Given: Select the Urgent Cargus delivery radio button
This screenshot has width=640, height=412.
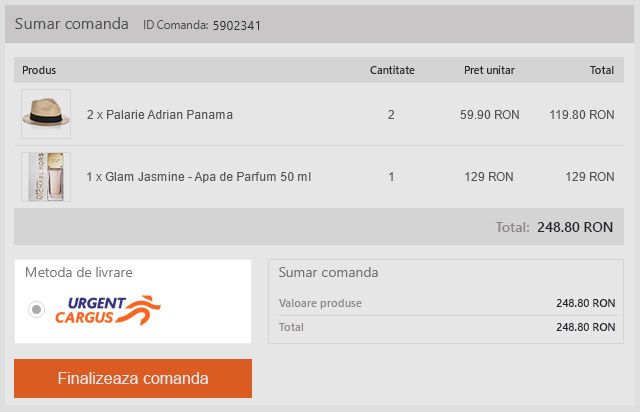Looking at the screenshot, I should pyautogui.click(x=37, y=310).
